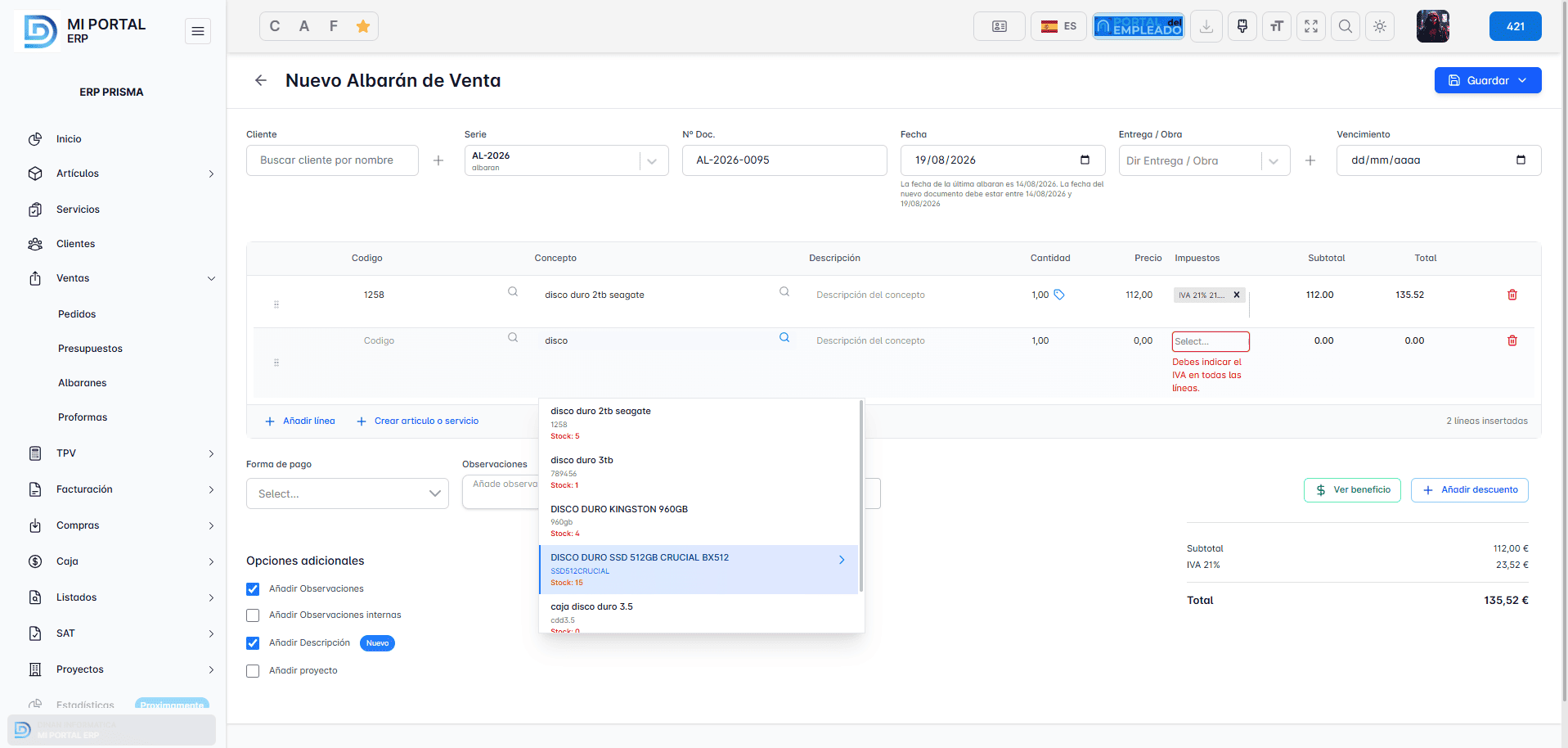Click the Añadir línea link
1568x748 pixels.
click(300, 421)
